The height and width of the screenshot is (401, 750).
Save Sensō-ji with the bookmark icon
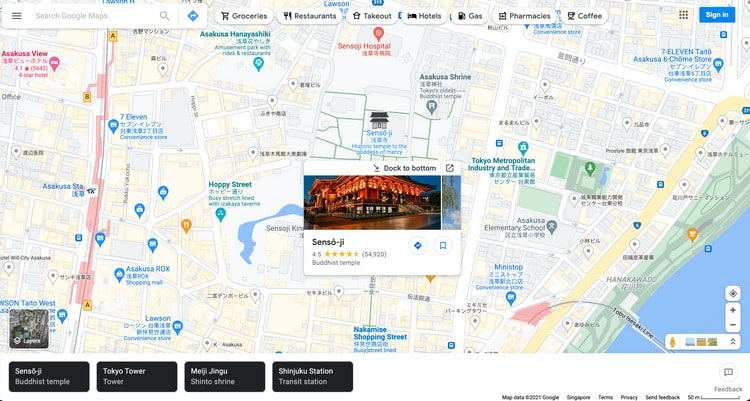443,246
